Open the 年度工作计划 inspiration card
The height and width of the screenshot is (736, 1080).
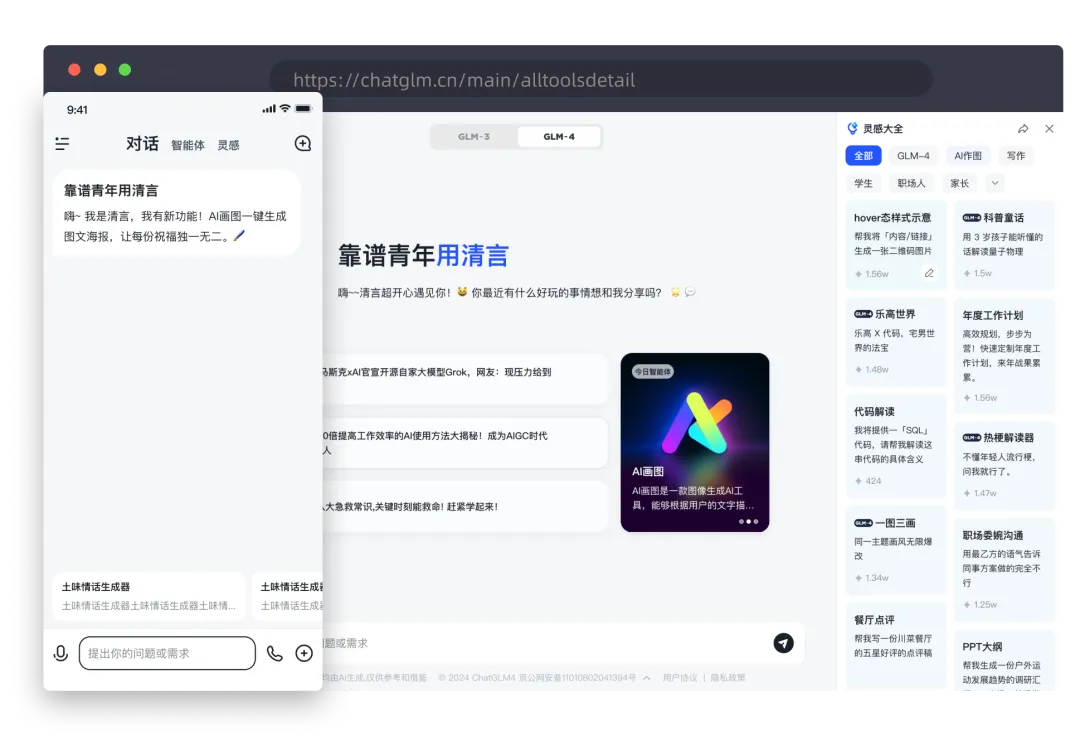click(1004, 356)
